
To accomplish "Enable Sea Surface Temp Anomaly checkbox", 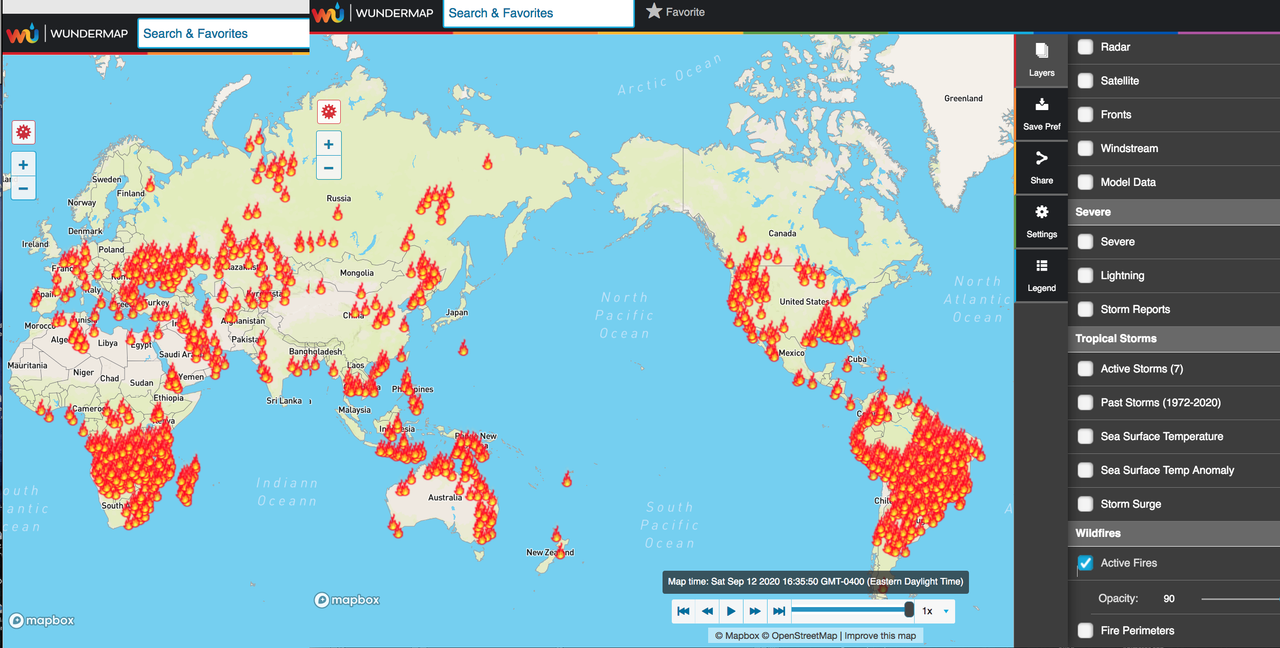I will point(1085,470).
